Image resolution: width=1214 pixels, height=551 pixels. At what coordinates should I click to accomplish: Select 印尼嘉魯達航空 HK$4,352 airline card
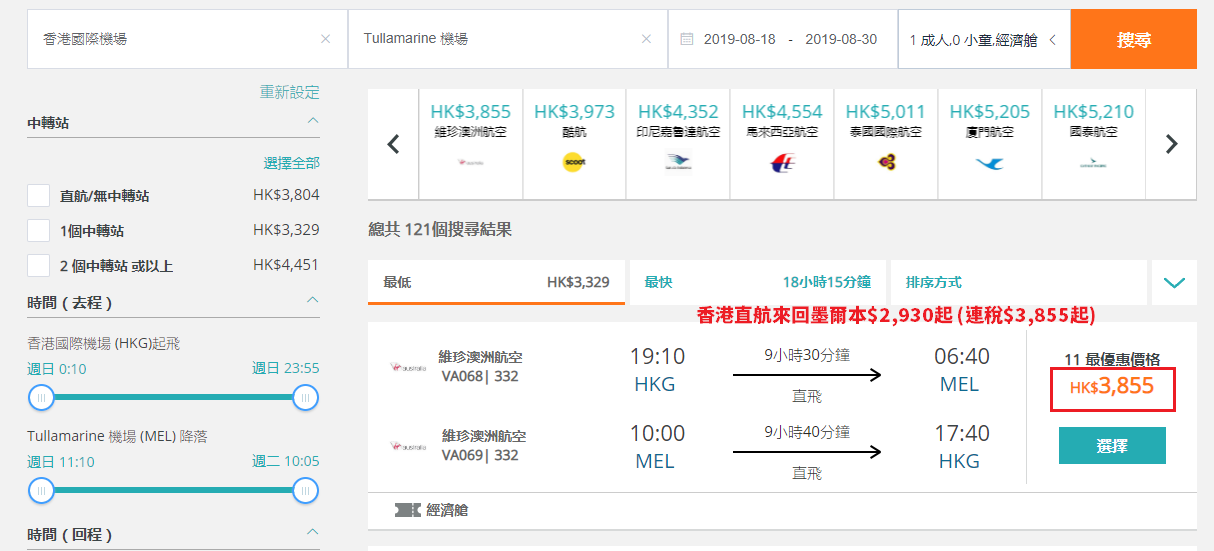point(678,143)
